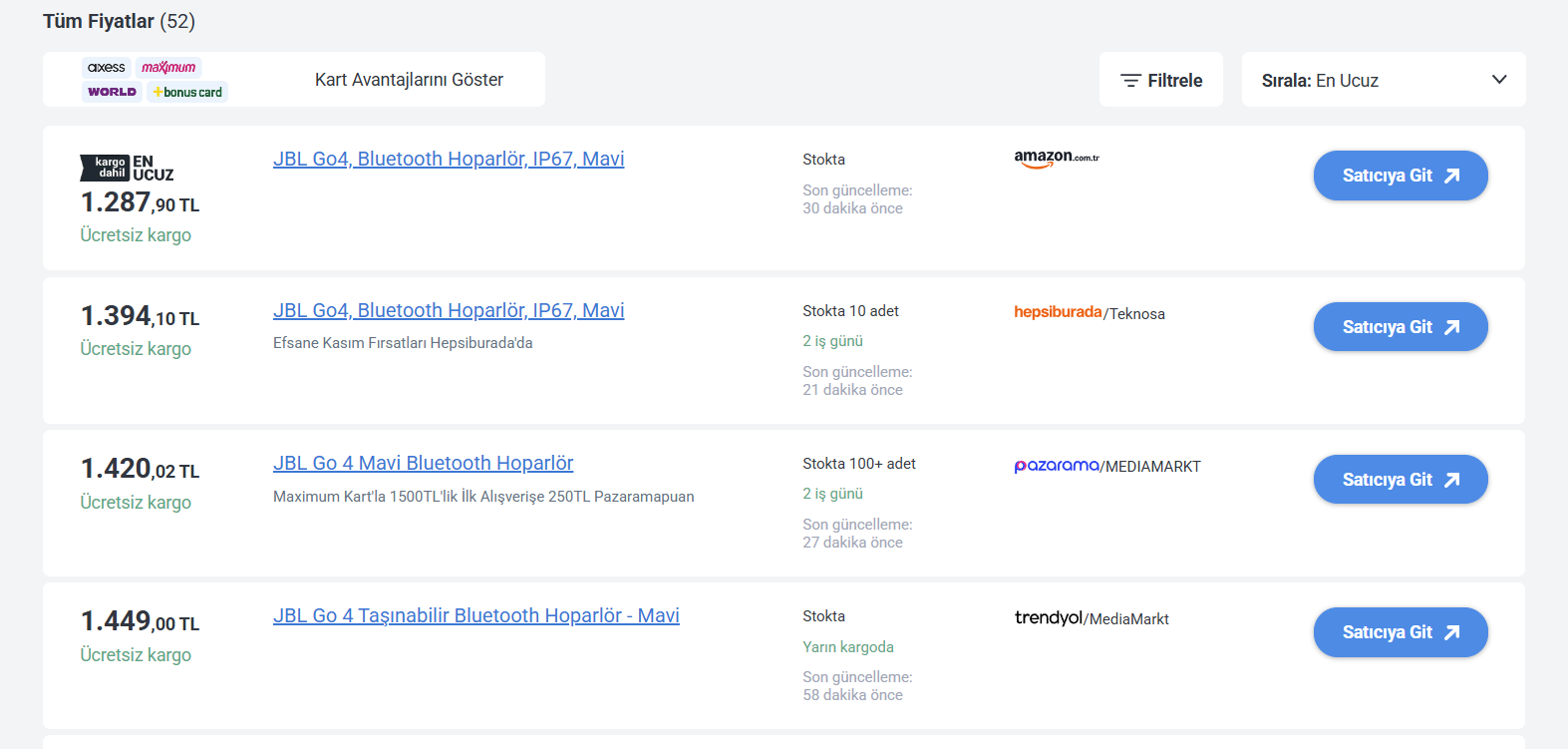Click the 1.394,10 TL price

[141, 316]
